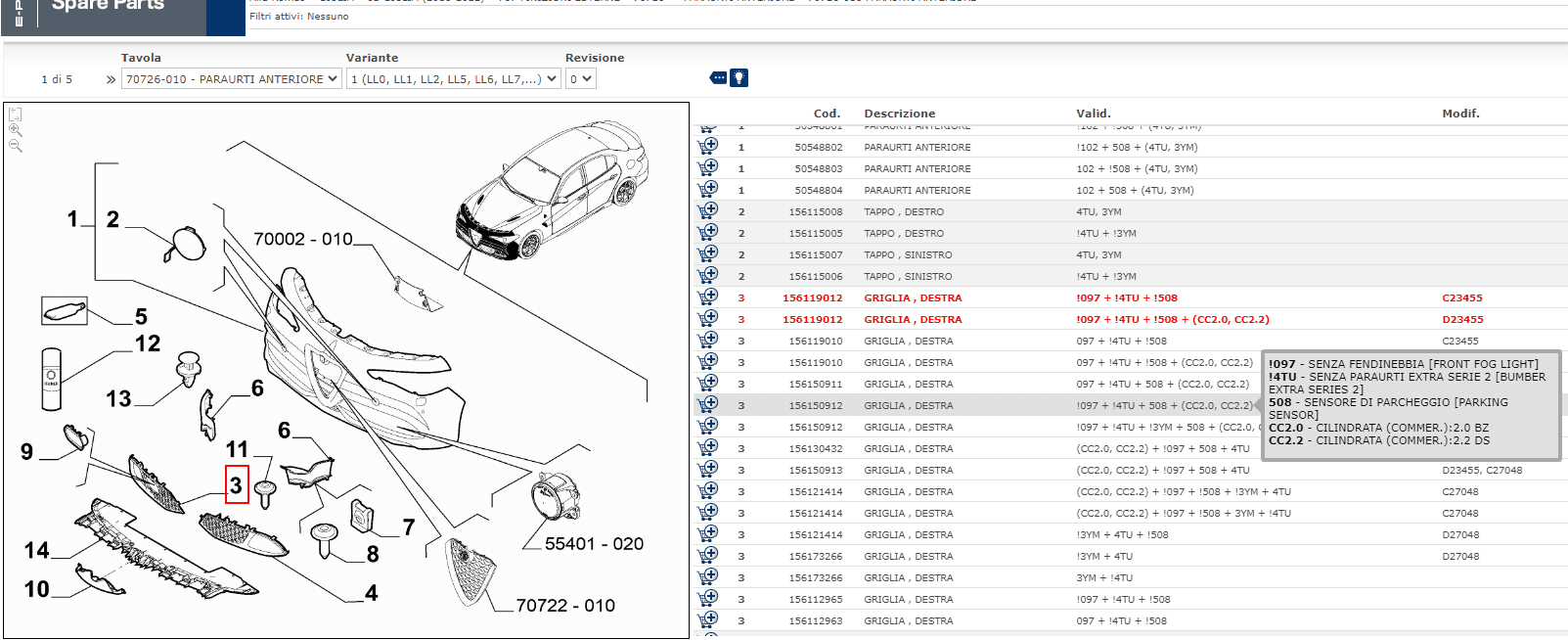Viewport: 1568px width, 640px height.
Task: Select callout number 14 in diagram
Action: coord(36,551)
